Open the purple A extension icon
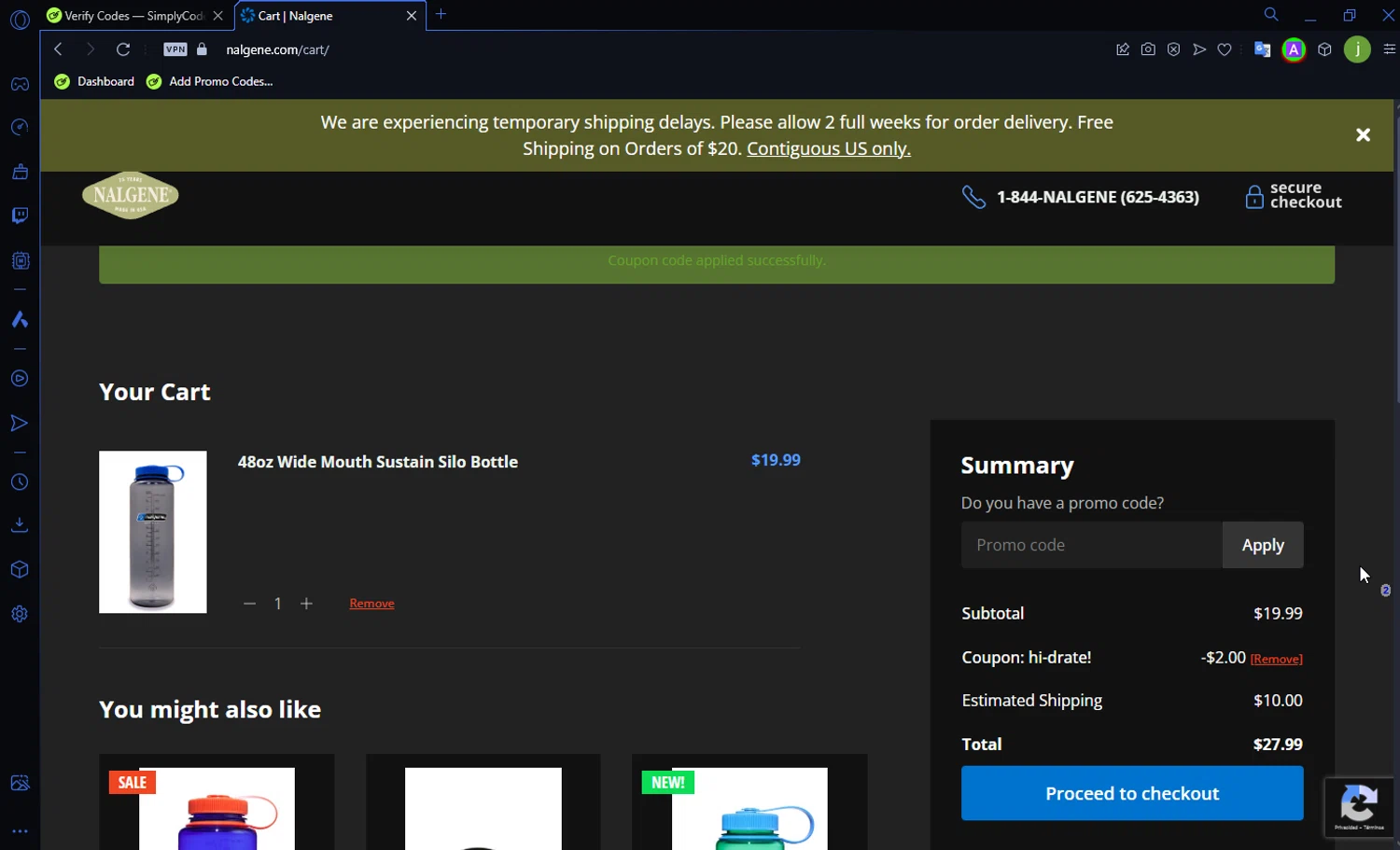Viewport: 1400px width, 850px height. pos(1294,49)
